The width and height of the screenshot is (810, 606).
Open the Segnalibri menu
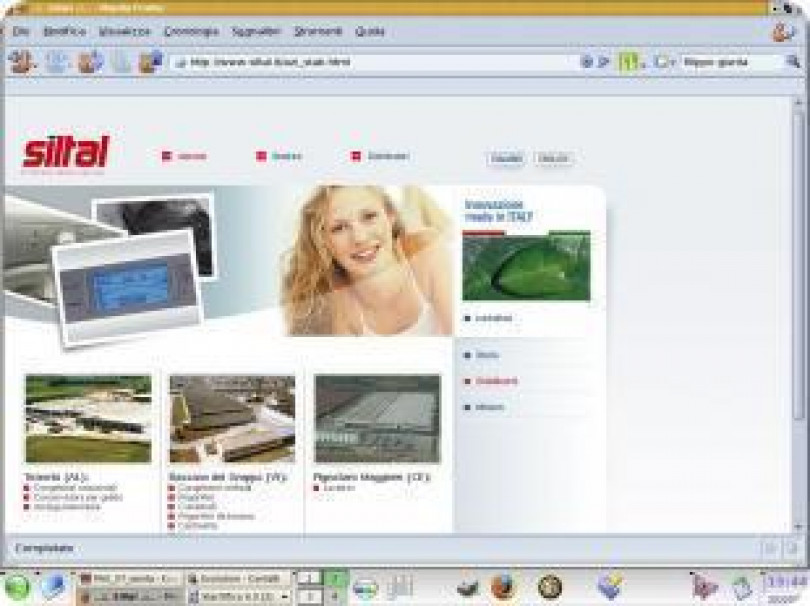255,32
